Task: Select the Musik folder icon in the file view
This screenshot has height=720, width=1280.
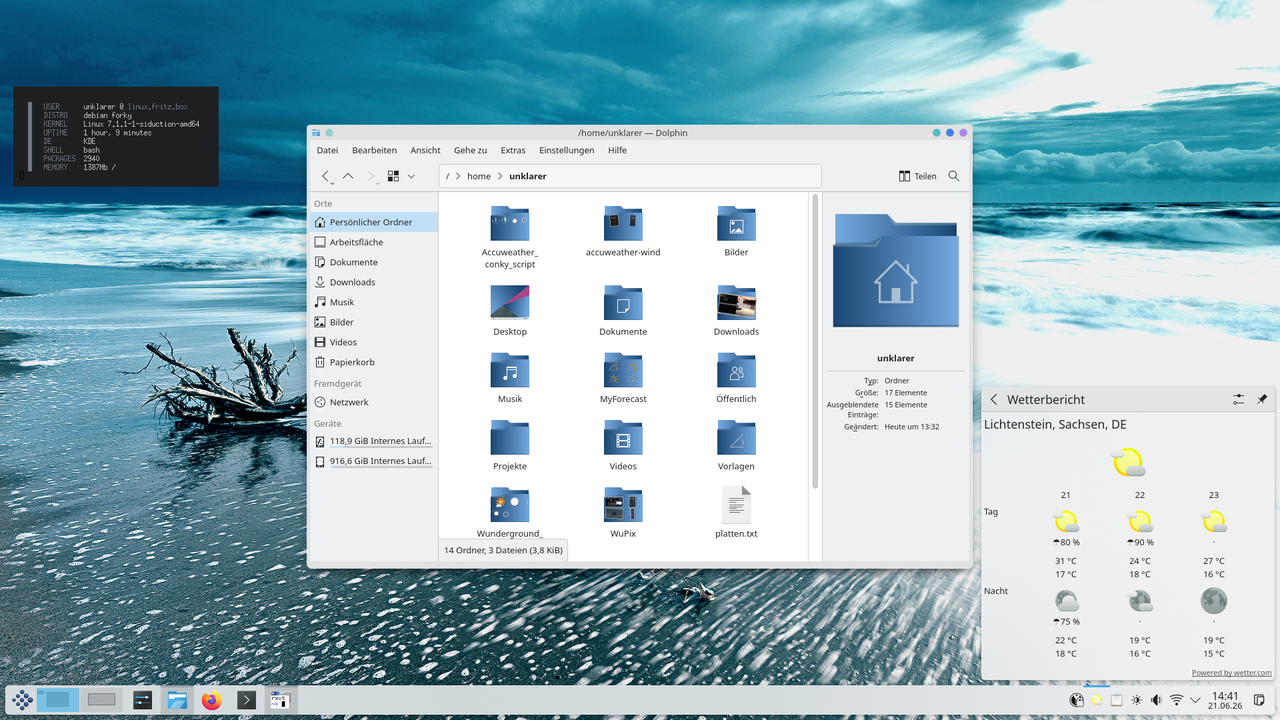Action: coord(510,370)
